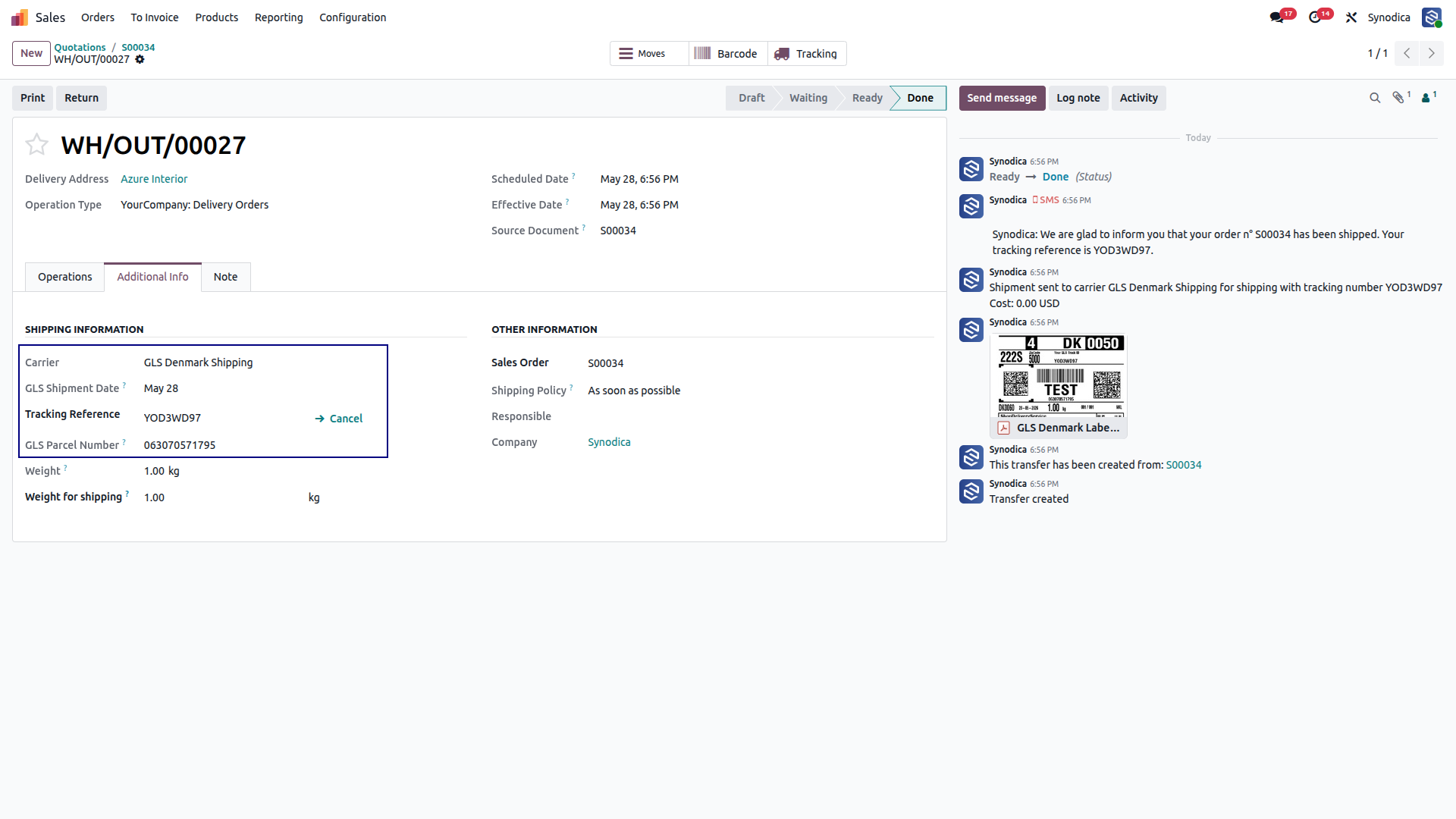This screenshot has height=819, width=1456.
Task: Click the gear actions icon next to WH/OUT/00027
Action: click(140, 59)
